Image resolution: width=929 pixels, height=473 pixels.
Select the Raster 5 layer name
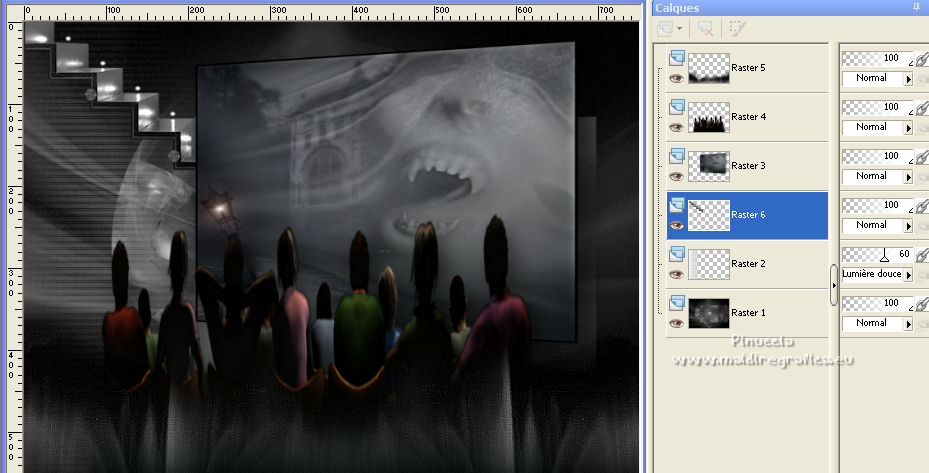click(748, 68)
